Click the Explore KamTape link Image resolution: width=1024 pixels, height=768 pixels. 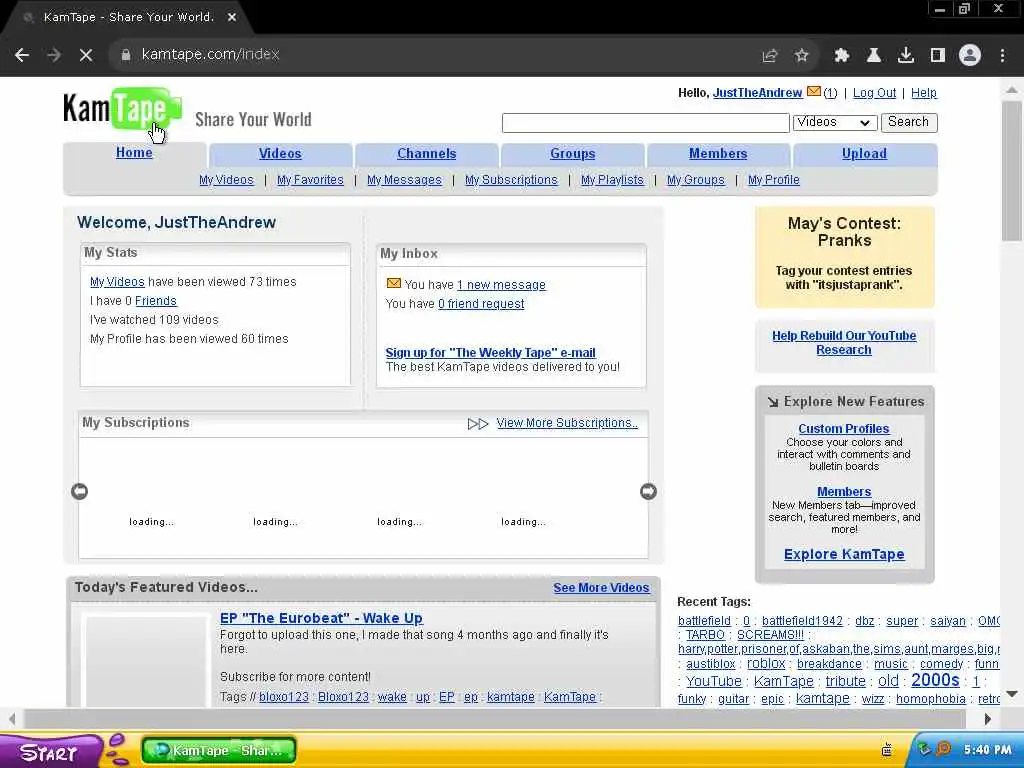[844, 554]
